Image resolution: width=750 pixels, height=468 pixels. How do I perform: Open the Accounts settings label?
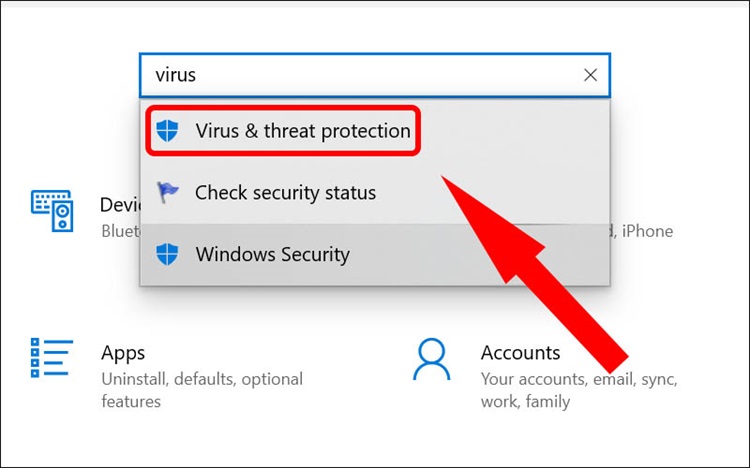coord(520,353)
